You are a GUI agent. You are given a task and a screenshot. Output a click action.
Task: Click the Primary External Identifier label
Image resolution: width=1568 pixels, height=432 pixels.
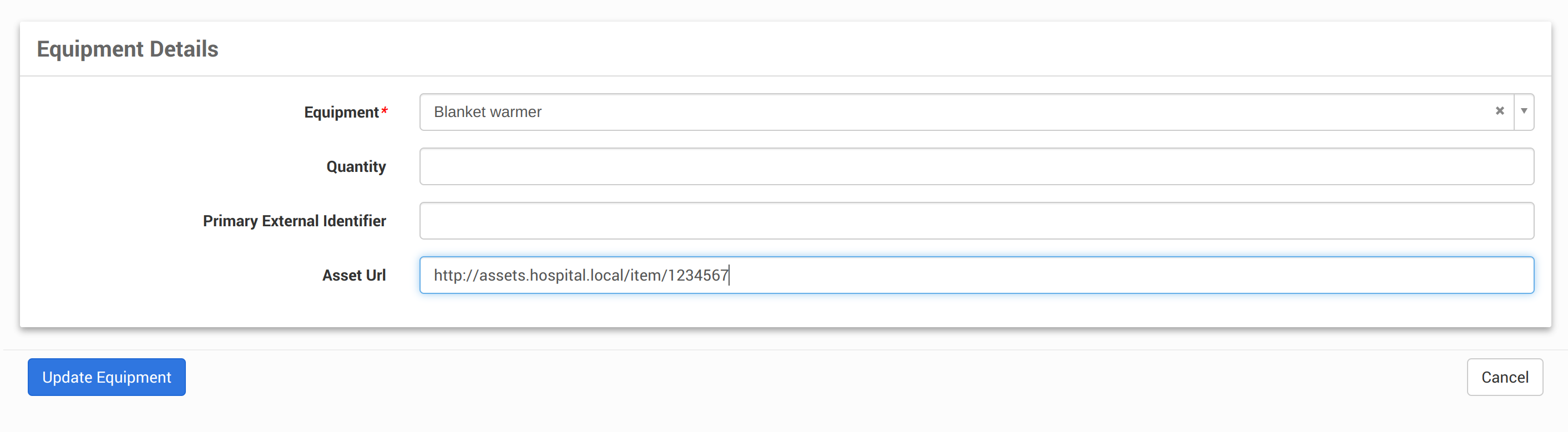(x=295, y=221)
